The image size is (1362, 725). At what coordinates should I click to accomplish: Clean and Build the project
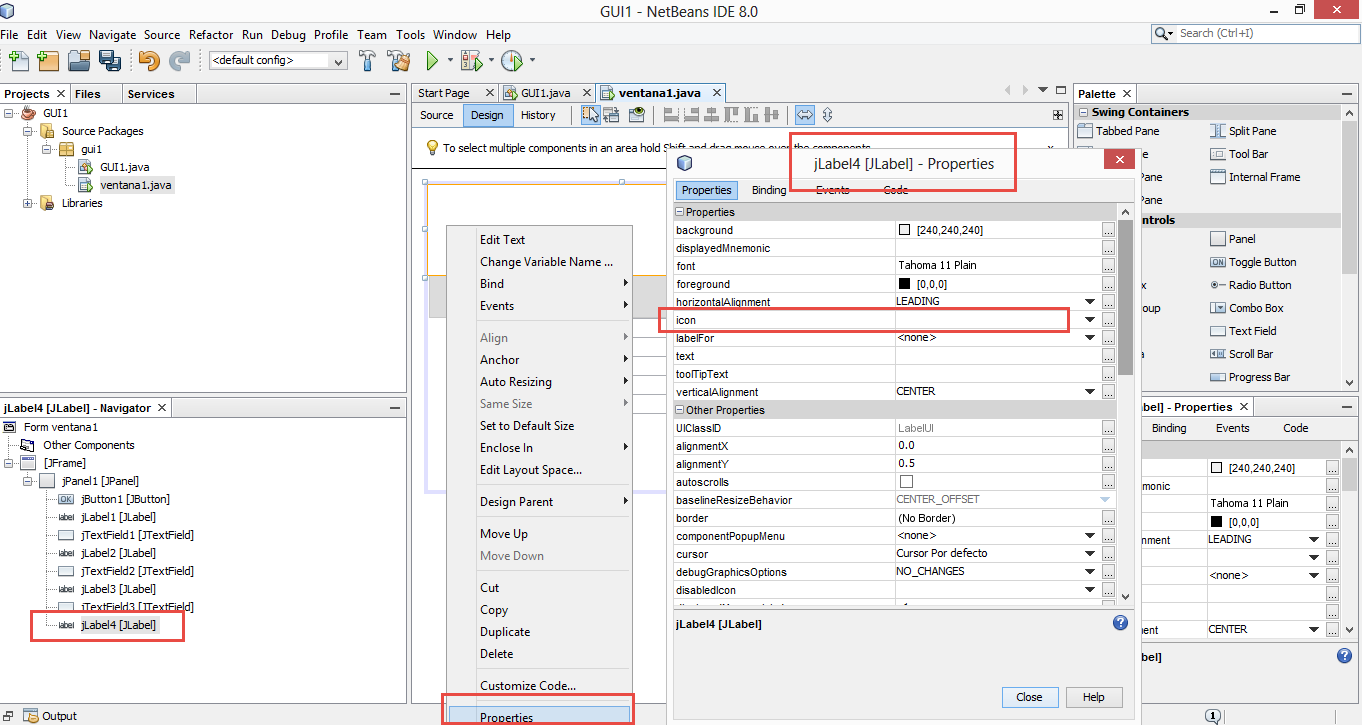click(x=398, y=61)
